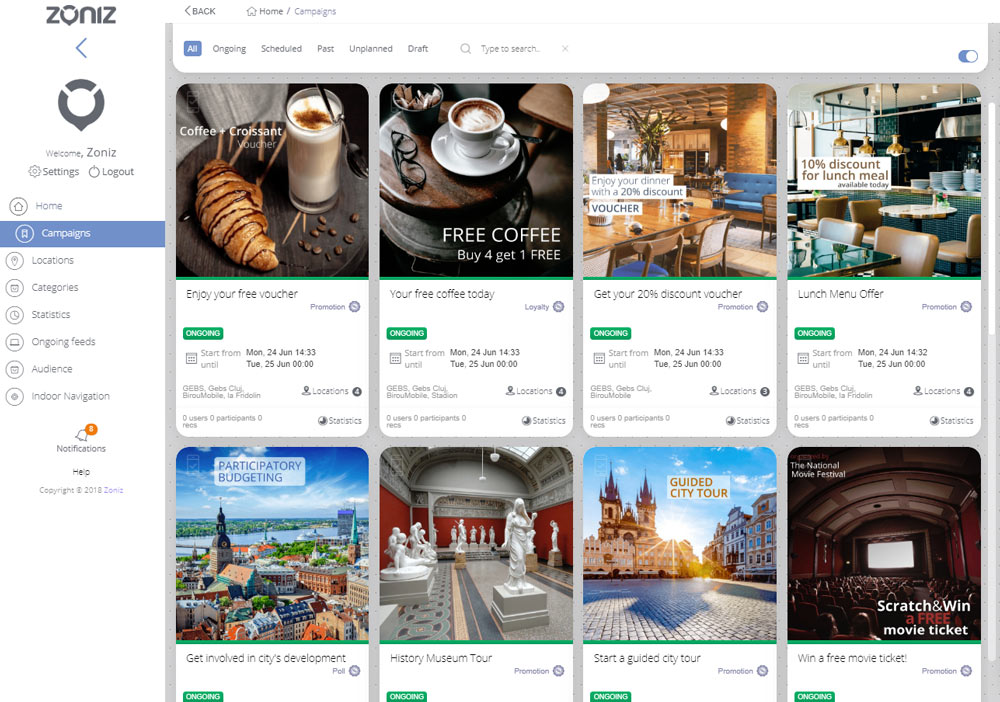
Task: Expand Locations on the Enjoy your free voucher card
Action: (x=332, y=391)
